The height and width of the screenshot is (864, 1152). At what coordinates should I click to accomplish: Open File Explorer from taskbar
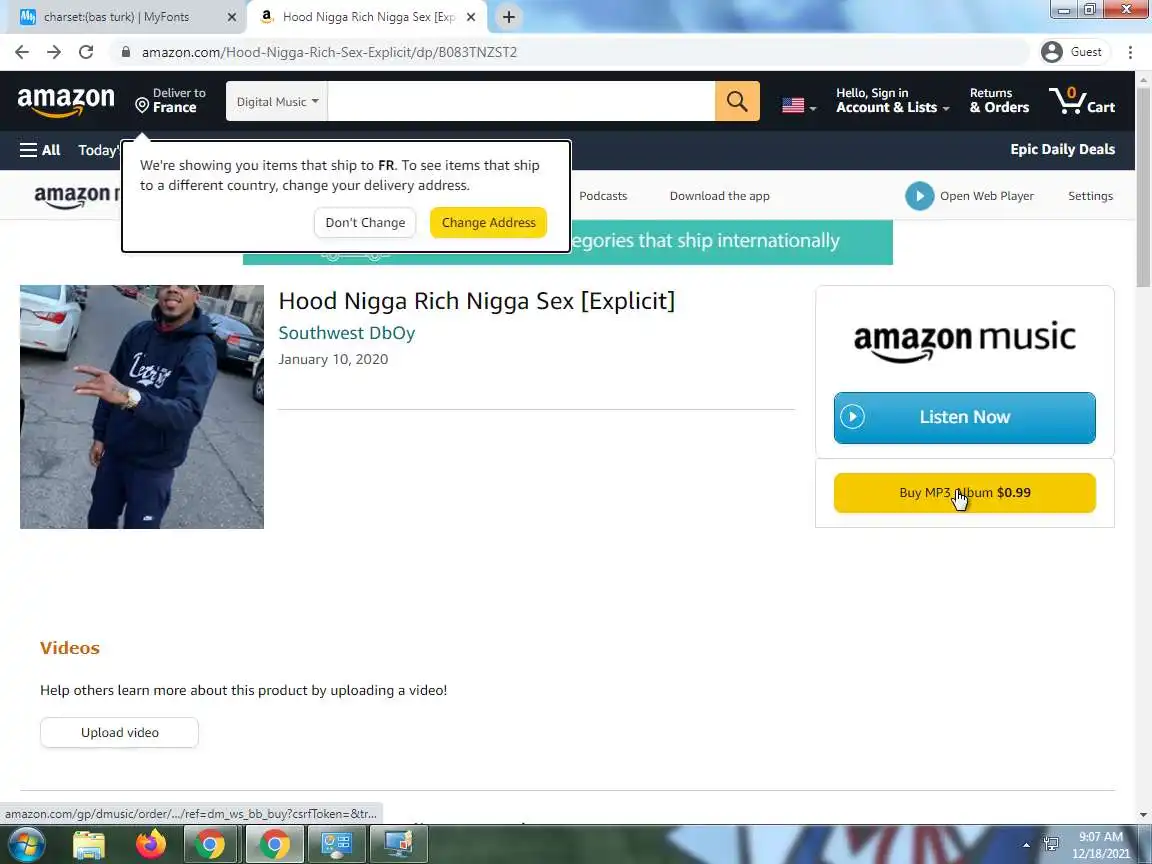pyautogui.click(x=89, y=844)
